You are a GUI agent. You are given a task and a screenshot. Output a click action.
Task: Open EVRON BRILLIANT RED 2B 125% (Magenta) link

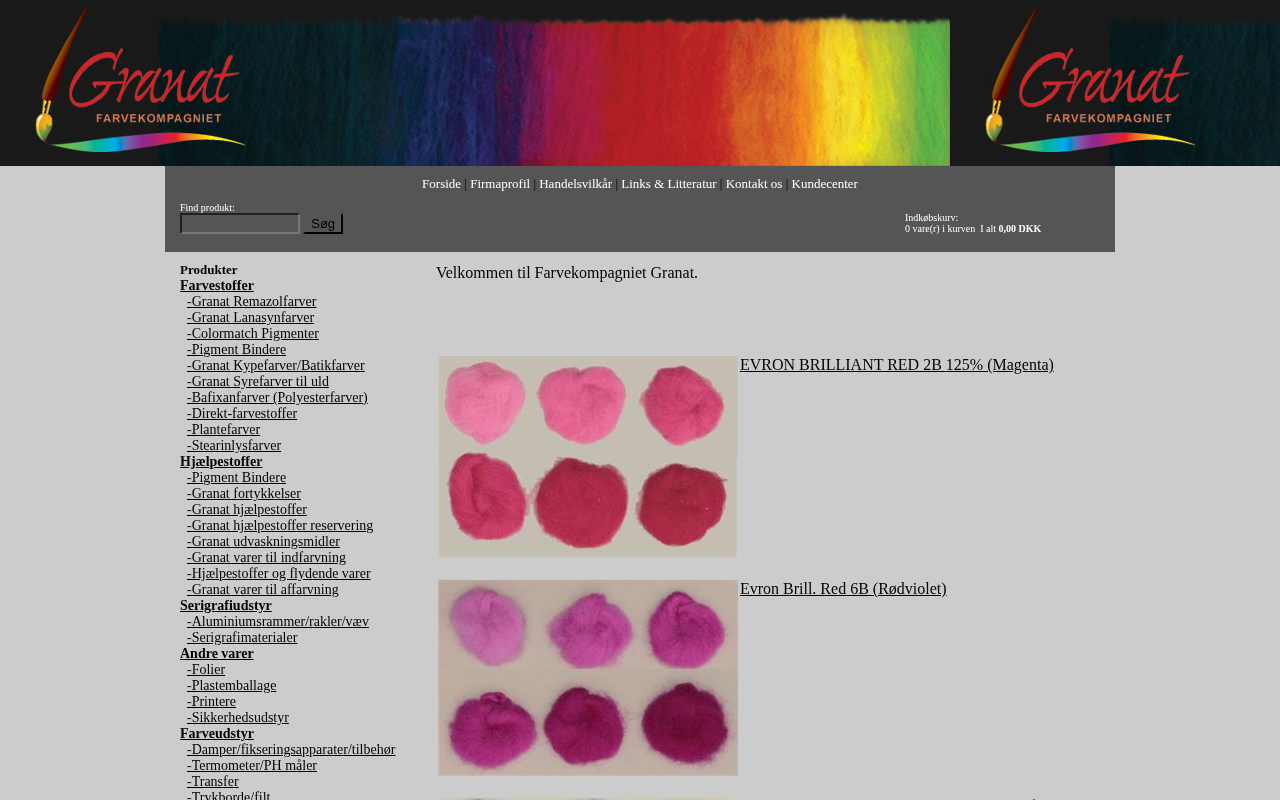[897, 365]
